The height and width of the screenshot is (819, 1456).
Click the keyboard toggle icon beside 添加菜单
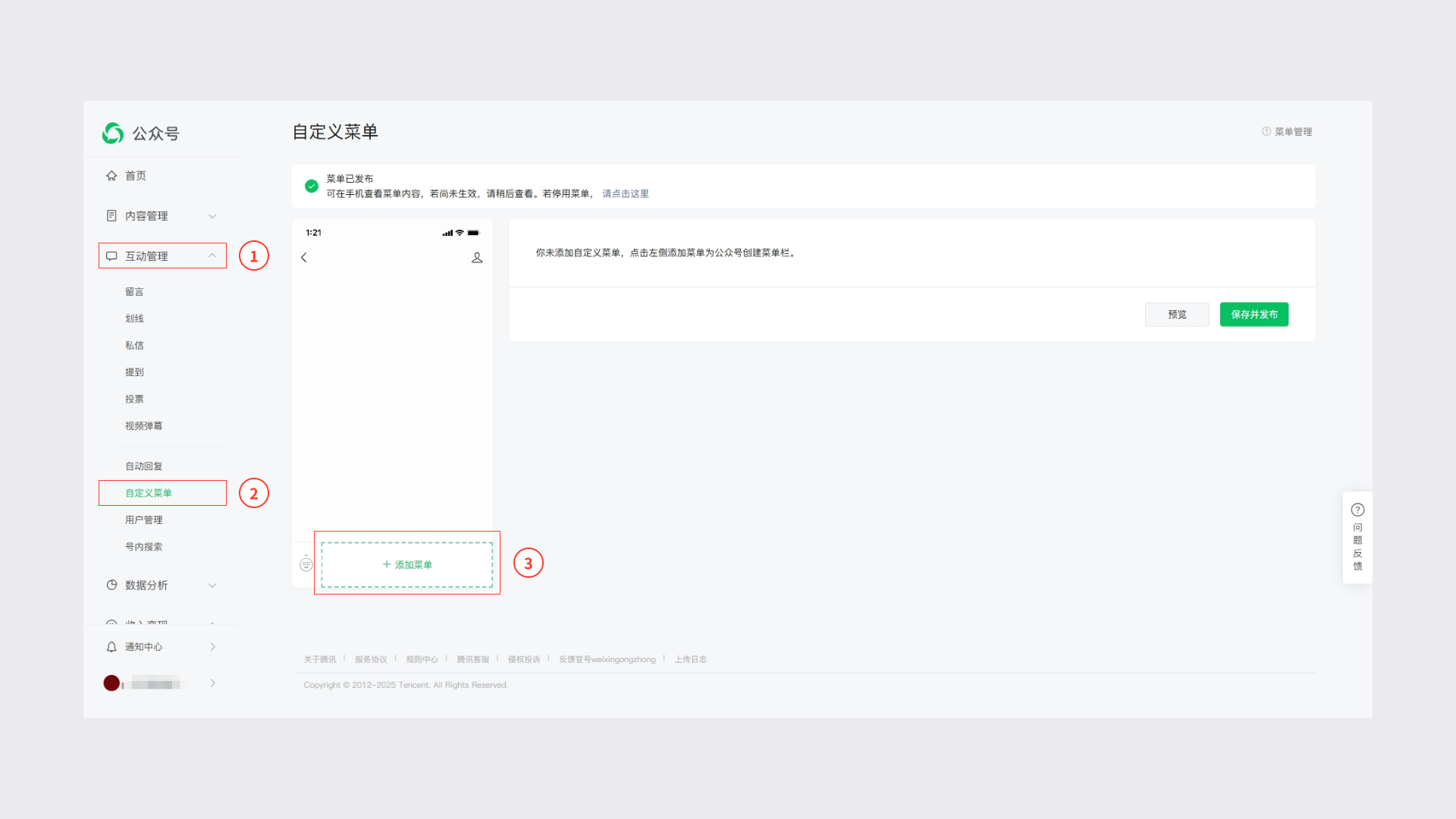[x=306, y=563]
